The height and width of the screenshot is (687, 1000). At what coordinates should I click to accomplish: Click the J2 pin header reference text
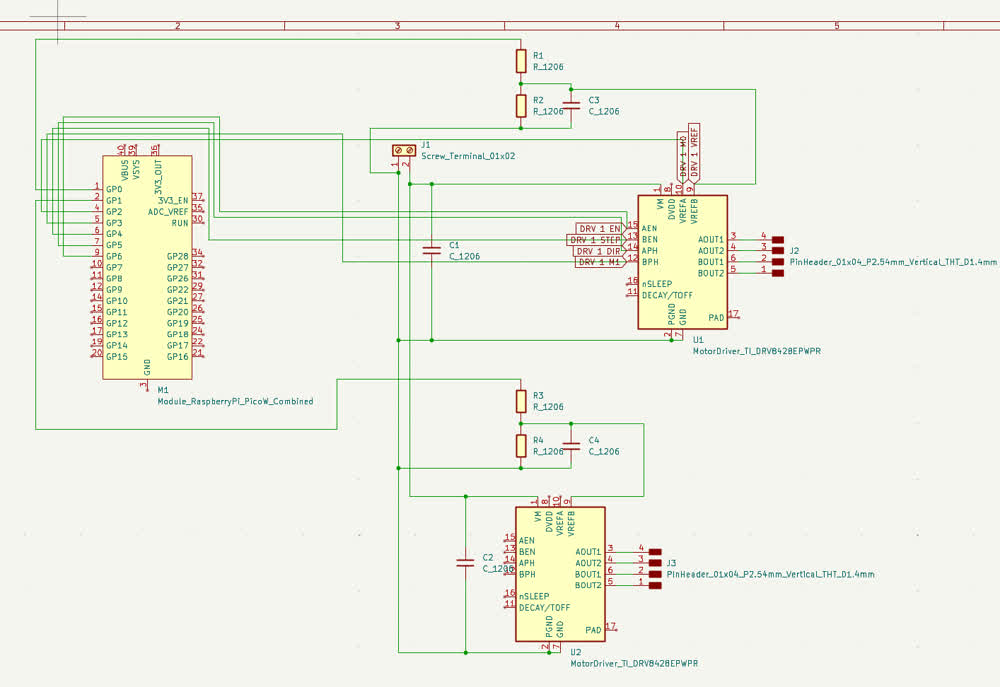point(794,250)
